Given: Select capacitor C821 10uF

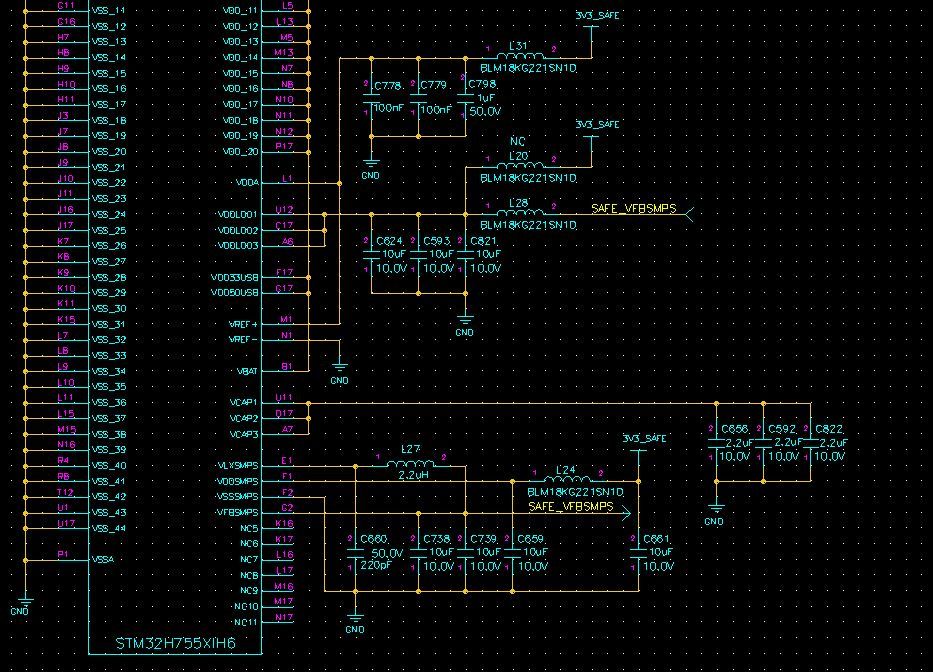Looking at the screenshot, I should [x=465, y=255].
